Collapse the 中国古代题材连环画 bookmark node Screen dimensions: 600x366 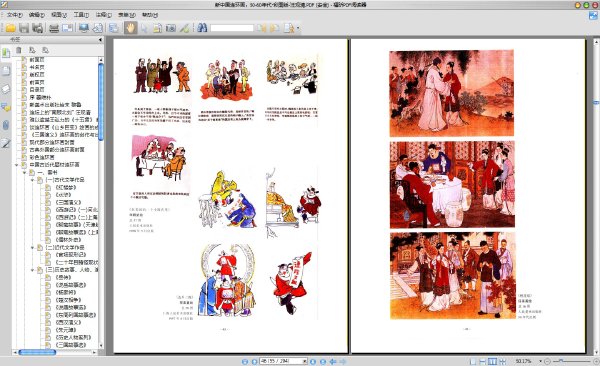tap(17, 165)
